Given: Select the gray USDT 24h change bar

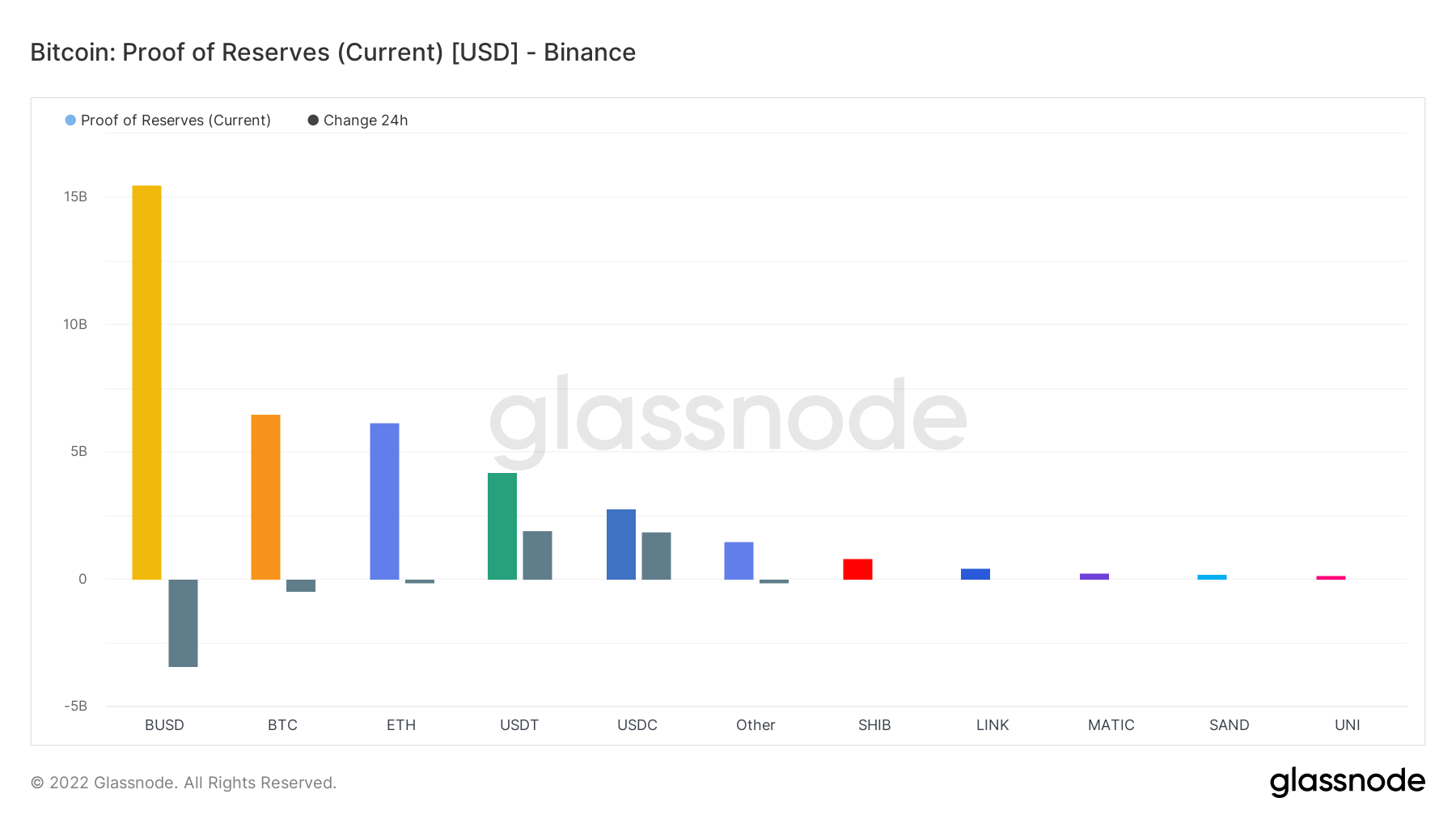Looking at the screenshot, I should tap(537, 555).
